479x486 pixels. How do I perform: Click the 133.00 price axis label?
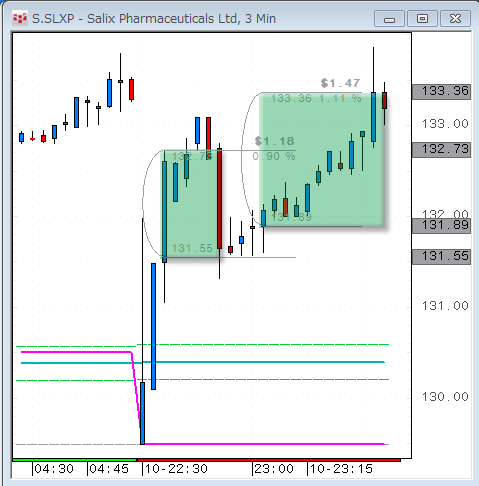coord(445,124)
